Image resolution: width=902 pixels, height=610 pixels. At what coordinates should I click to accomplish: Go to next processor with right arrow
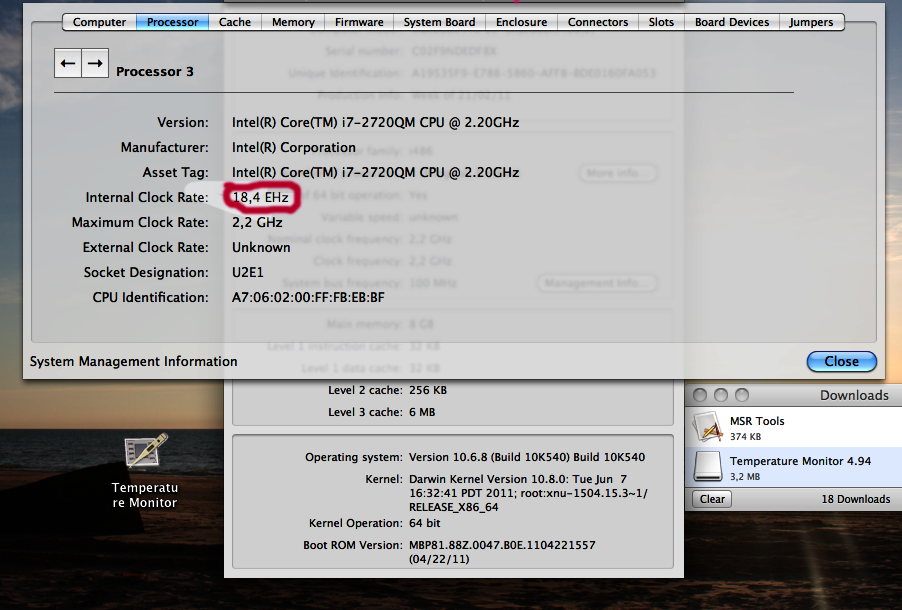coord(95,63)
